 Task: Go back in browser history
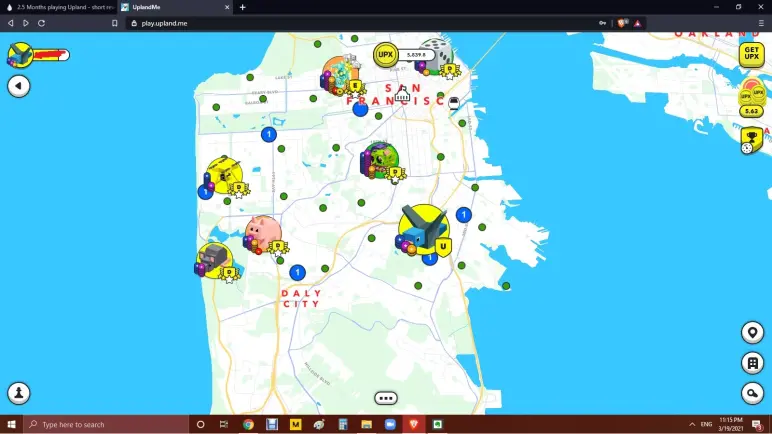coord(10,23)
